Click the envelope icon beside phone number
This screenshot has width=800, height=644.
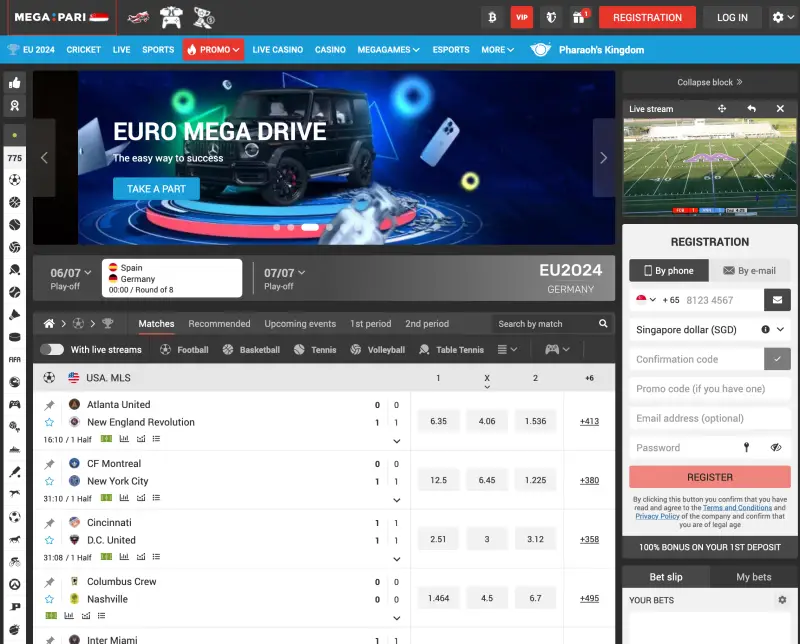(x=777, y=300)
